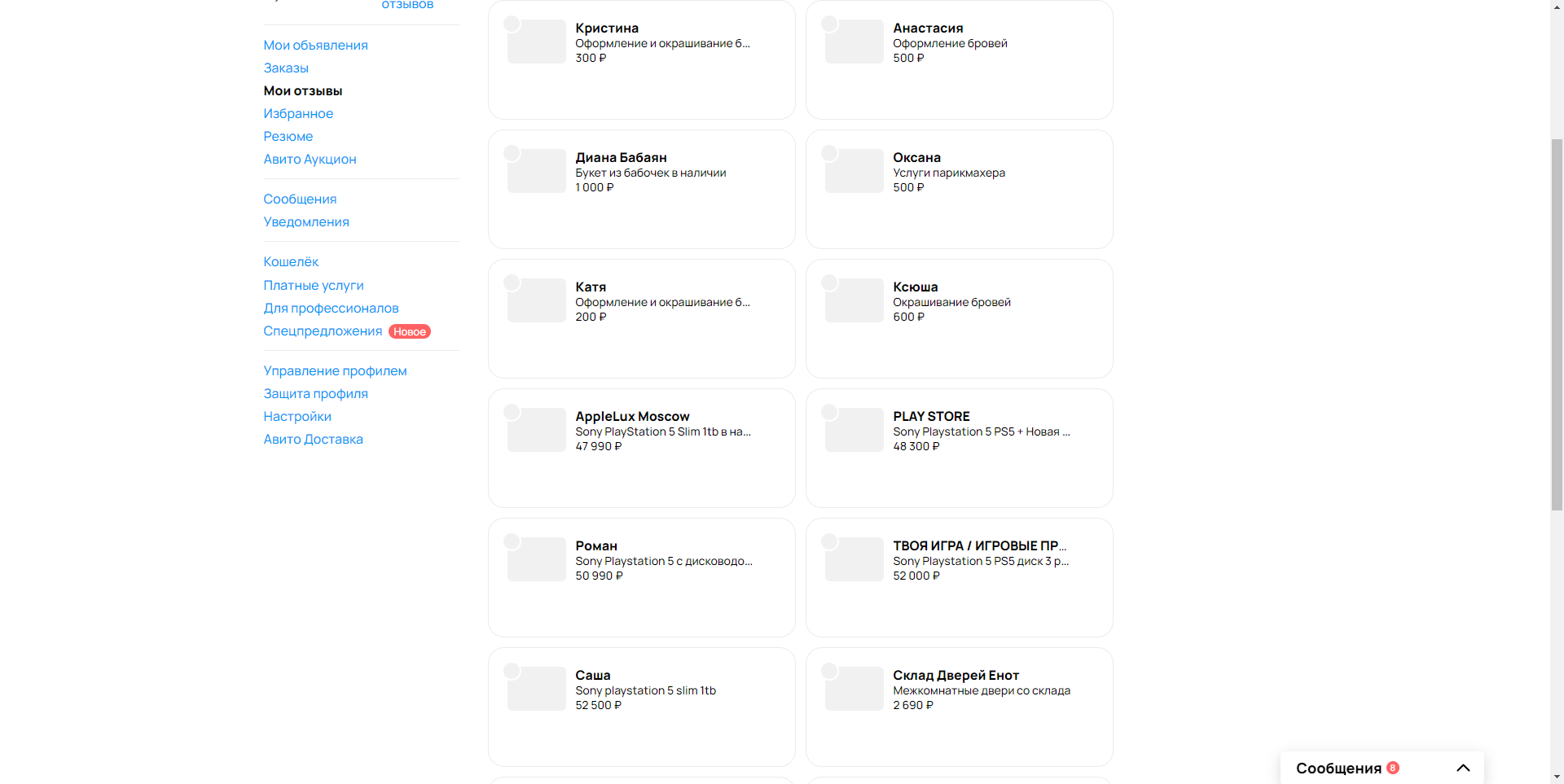Click the Диана Бабаян seller name
Screen dimensions: 1564x784
point(621,157)
